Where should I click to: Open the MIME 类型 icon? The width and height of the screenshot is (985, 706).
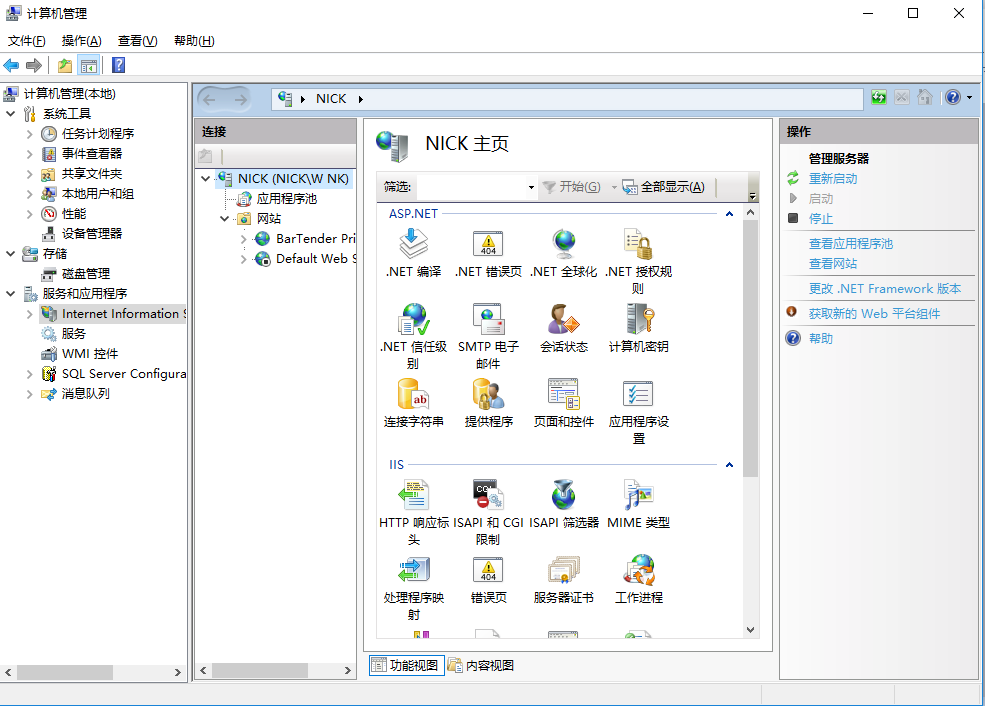[638, 496]
